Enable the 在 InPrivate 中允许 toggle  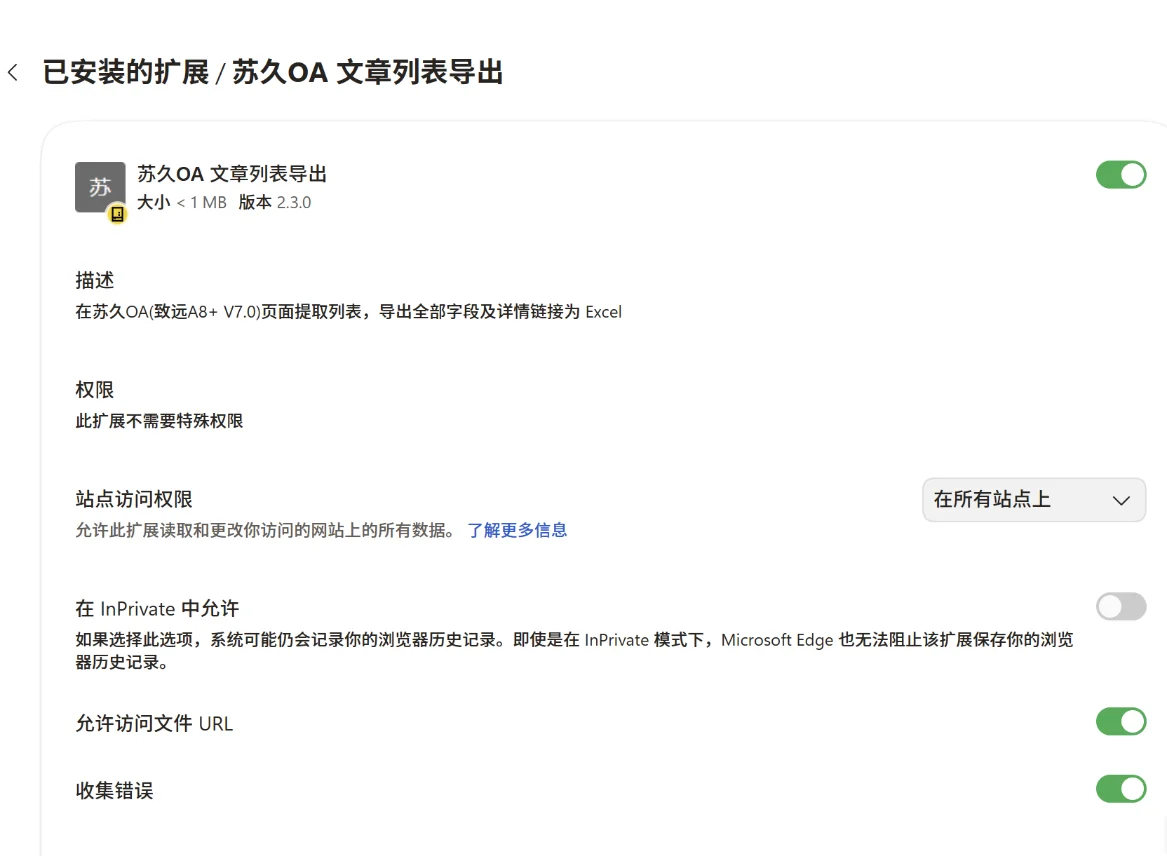(x=1121, y=607)
